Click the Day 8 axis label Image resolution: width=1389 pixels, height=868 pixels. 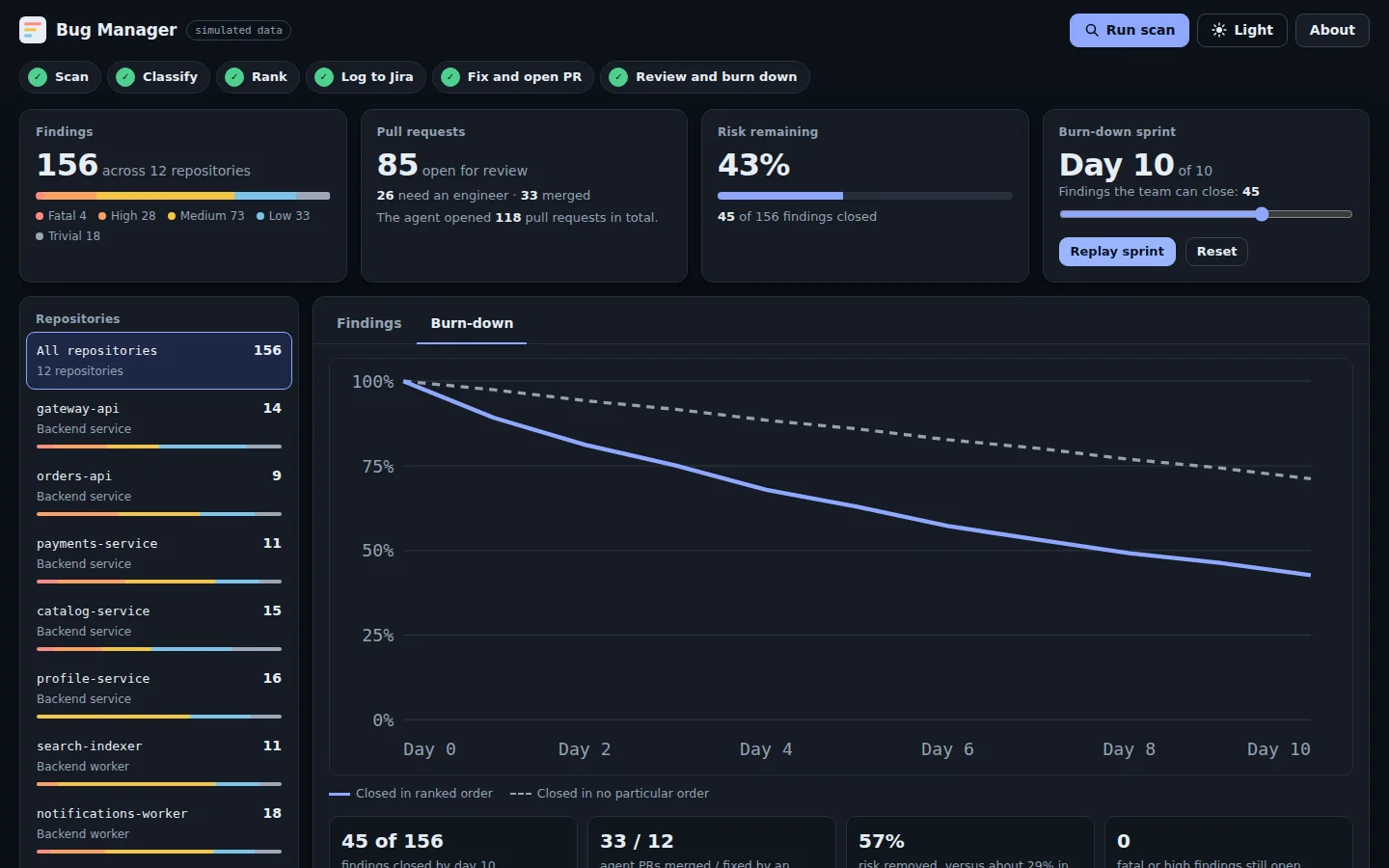[1129, 749]
